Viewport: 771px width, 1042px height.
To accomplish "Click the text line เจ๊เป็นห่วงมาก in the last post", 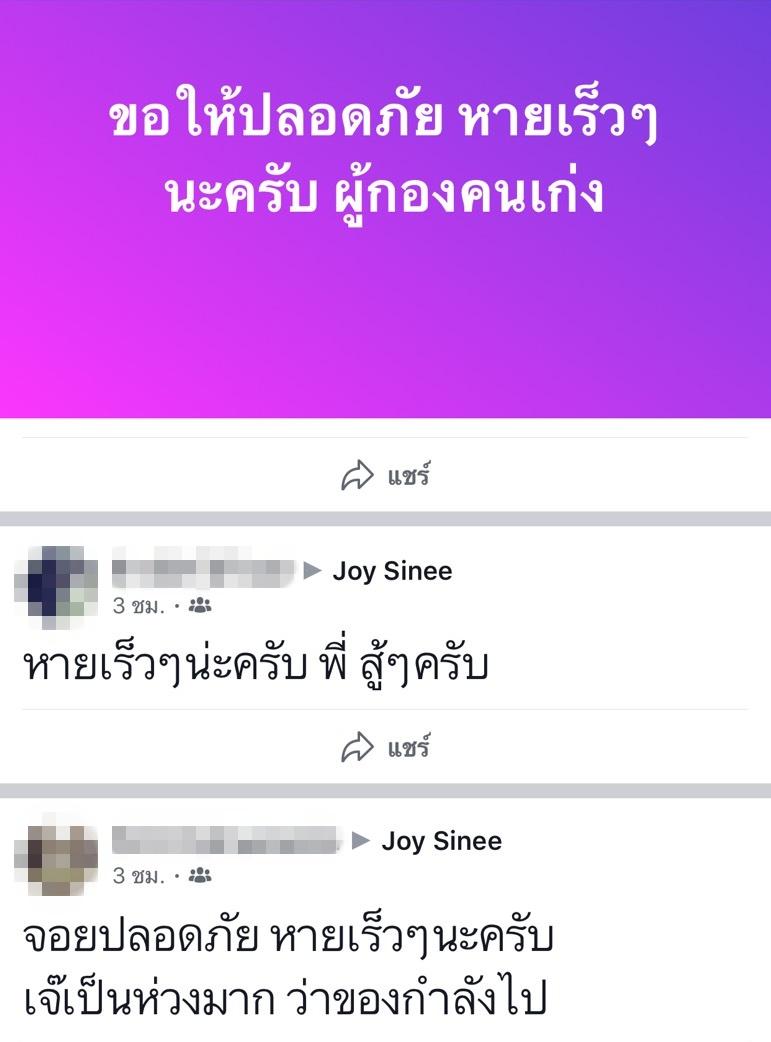I will coord(149,999).
